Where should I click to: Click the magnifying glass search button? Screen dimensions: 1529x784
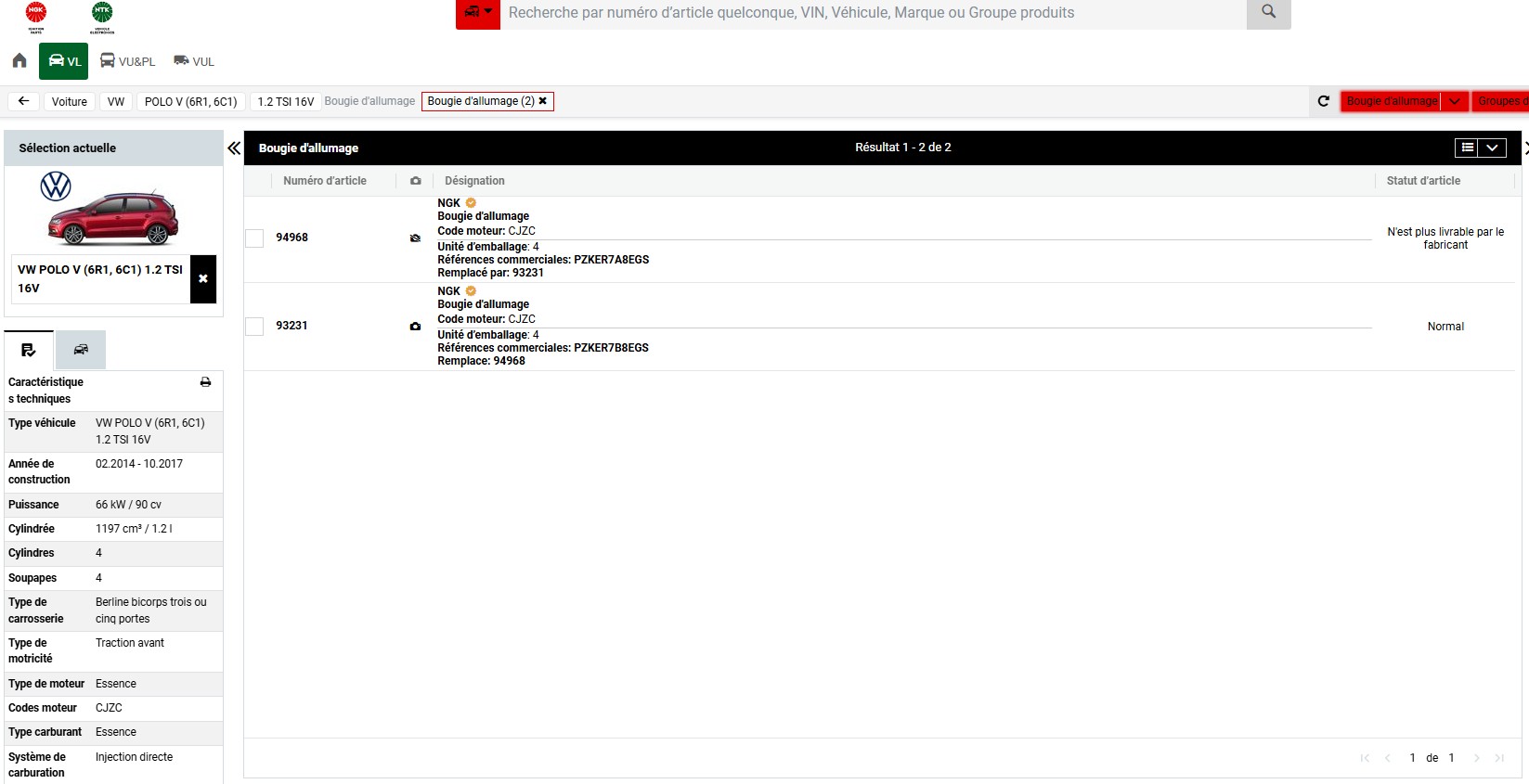(1268, 13)
